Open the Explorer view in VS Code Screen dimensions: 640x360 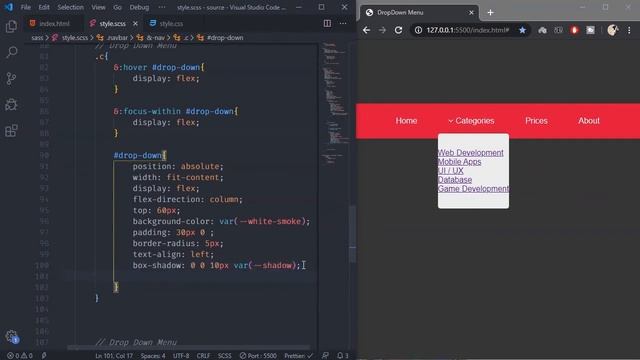click(x=11, y=27)
